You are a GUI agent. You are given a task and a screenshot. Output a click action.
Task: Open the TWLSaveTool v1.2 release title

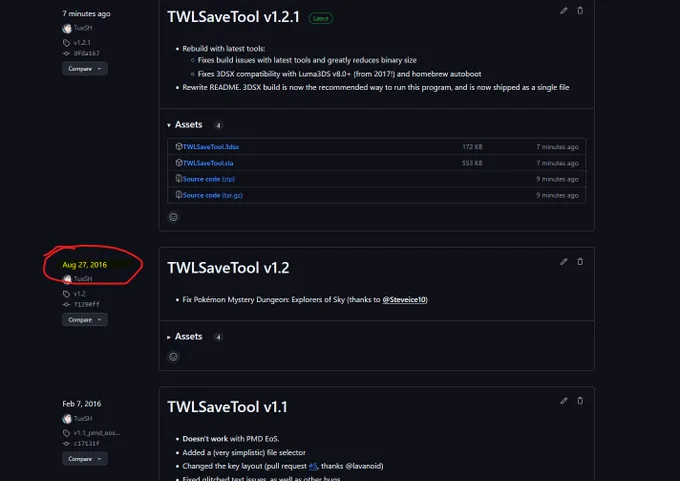(x=228, y=268)
